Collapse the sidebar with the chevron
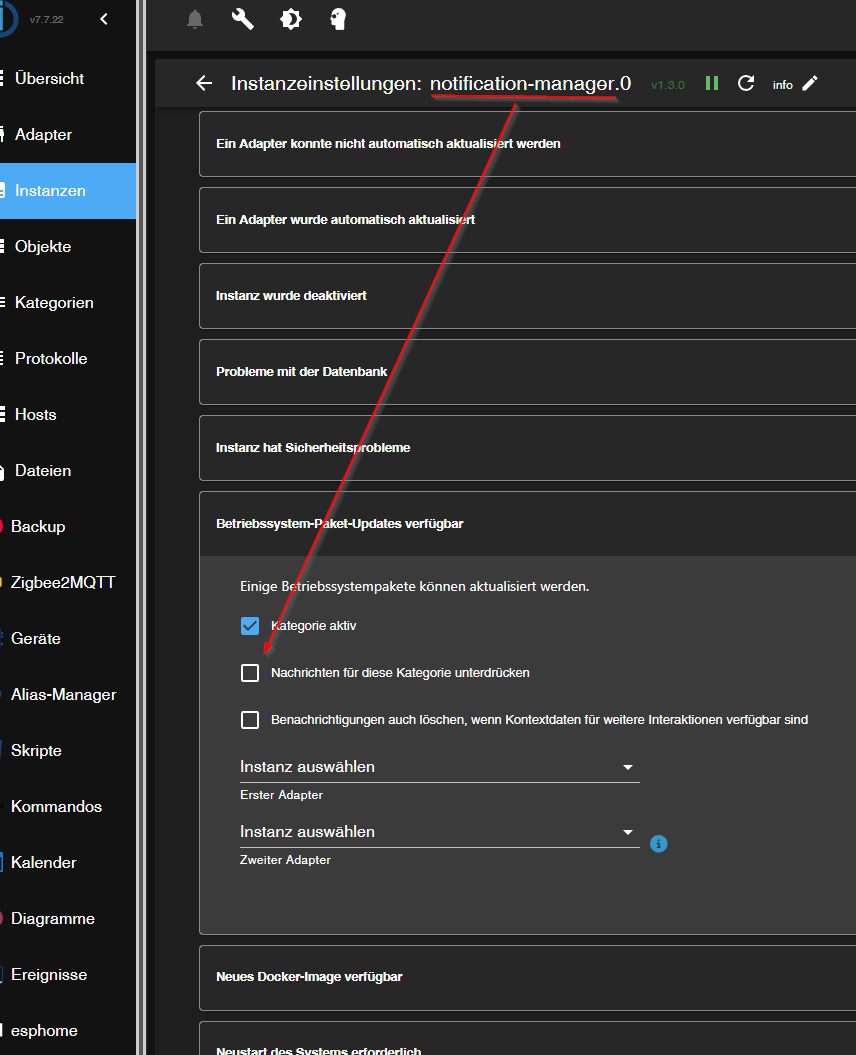 pos(104,19)
